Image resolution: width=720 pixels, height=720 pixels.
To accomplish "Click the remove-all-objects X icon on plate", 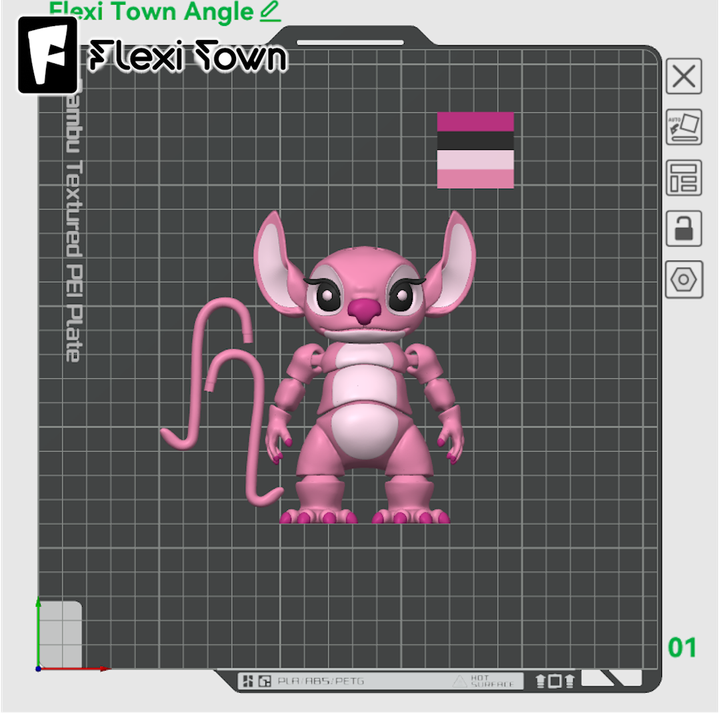I will pyautogui.click(x=684, y=76).
